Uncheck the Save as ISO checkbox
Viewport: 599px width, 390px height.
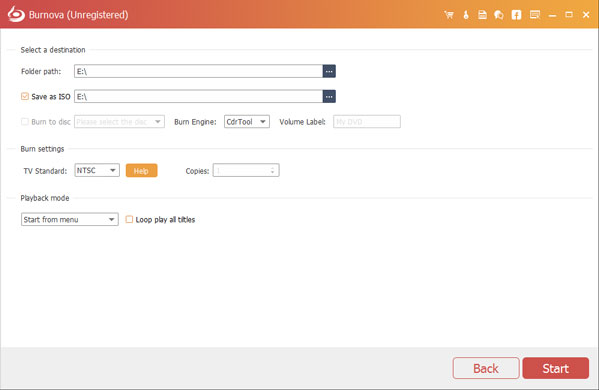click(25, 96)
